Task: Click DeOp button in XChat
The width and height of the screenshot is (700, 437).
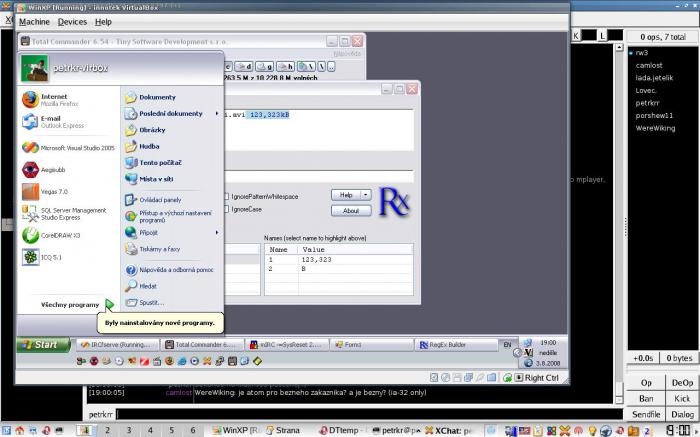Action: coord(682,383)
